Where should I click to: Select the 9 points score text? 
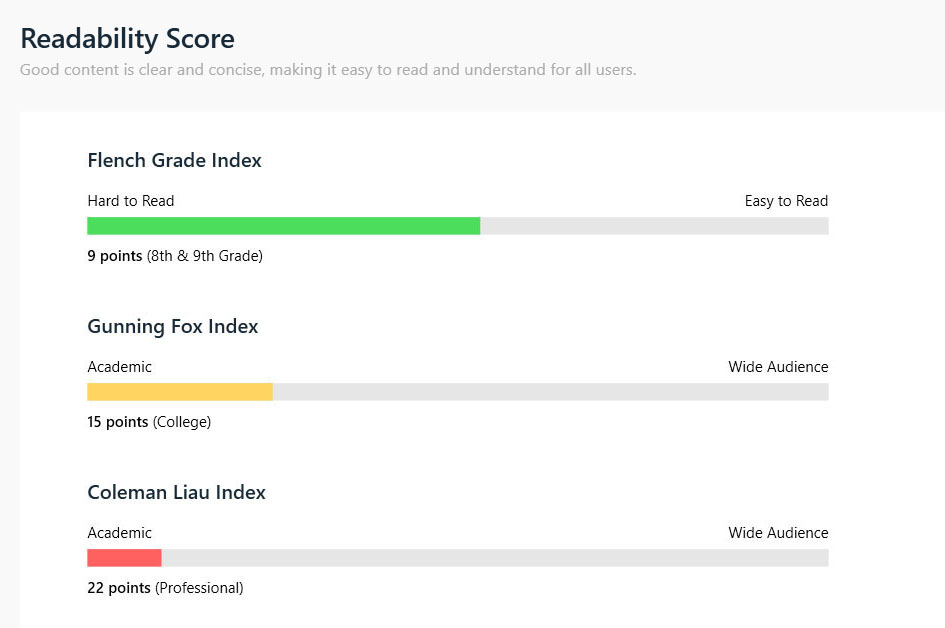pyautogui.click(x=115, y=256)
